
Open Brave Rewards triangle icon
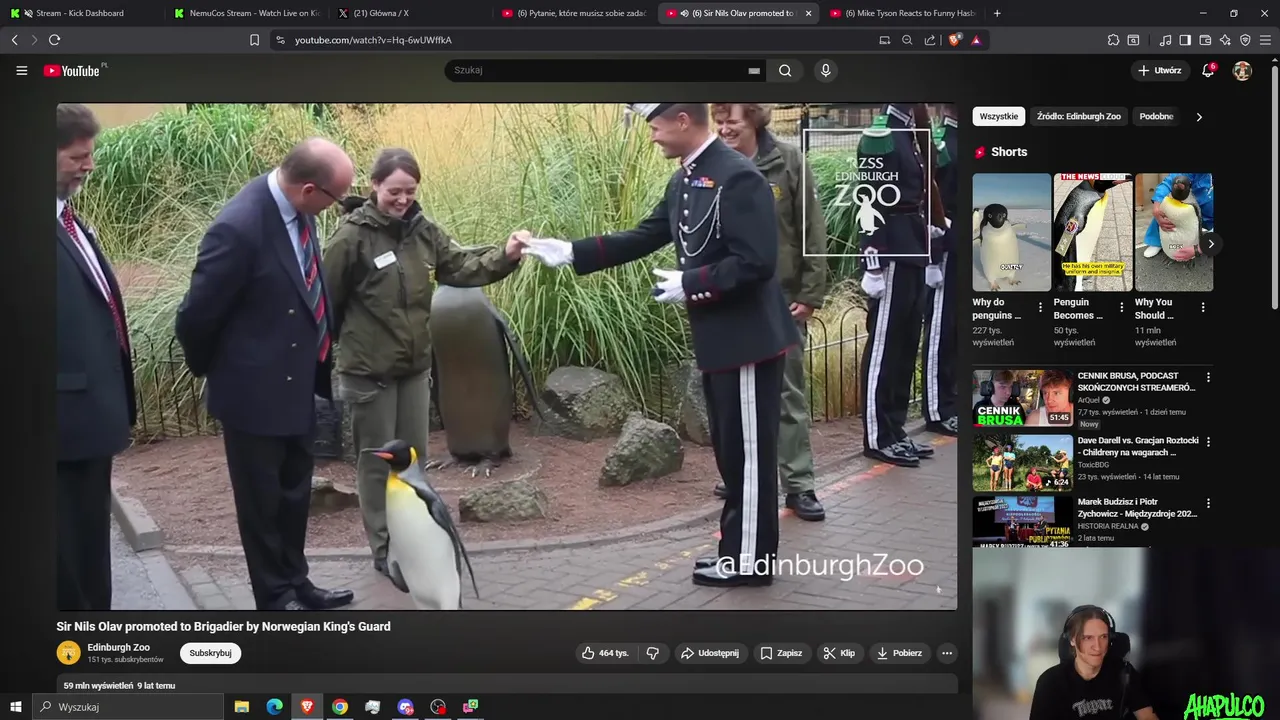coord(976,40)
